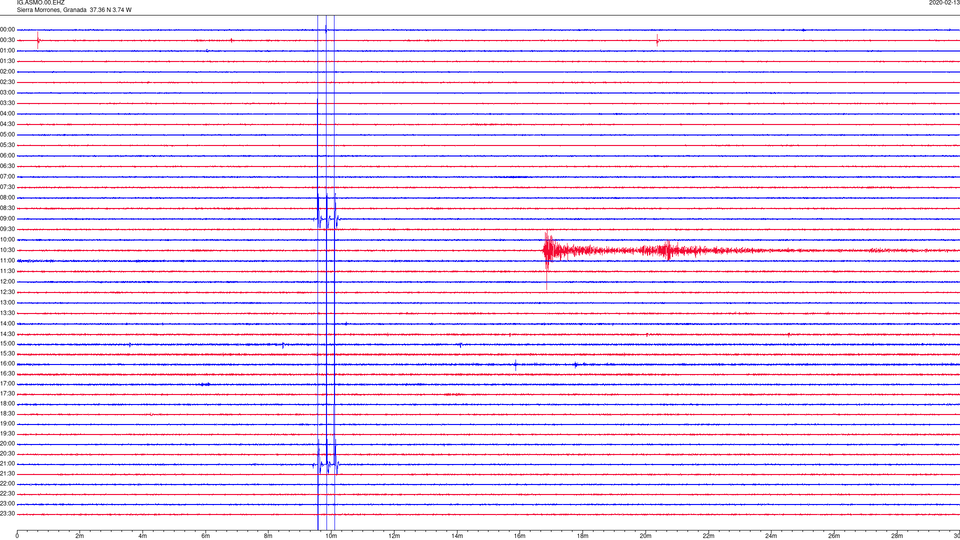Click the 04:00 trace time label
This screenshot has height=540, width=960.
[x=8, y=113]
